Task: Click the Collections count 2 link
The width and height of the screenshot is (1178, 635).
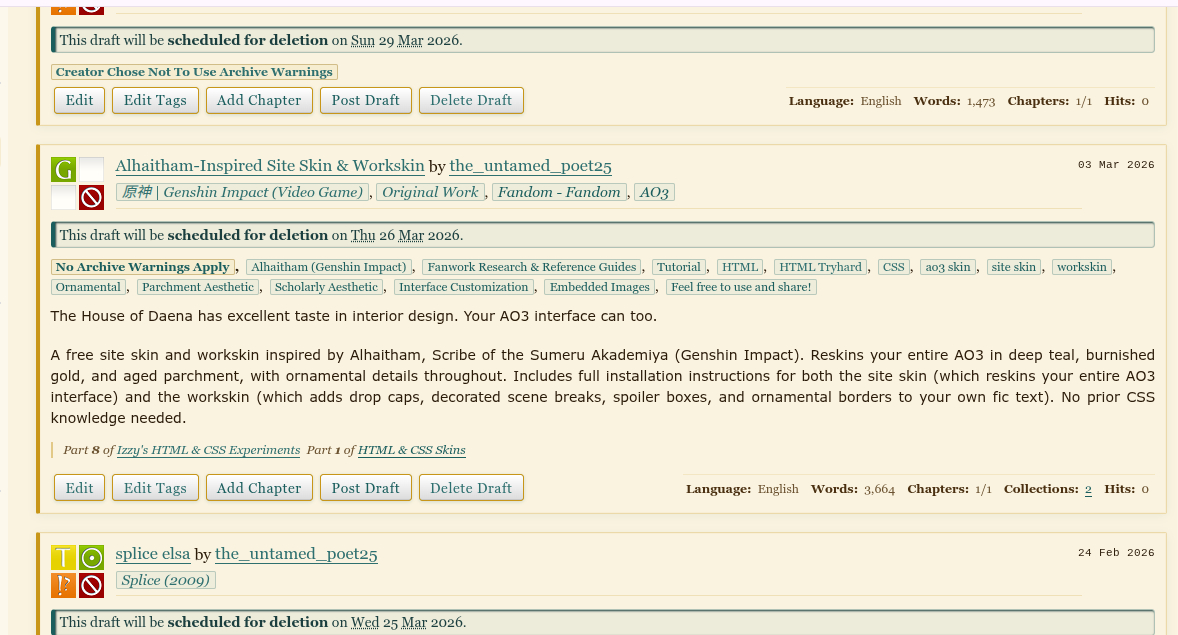Action: coord(1088,489)
